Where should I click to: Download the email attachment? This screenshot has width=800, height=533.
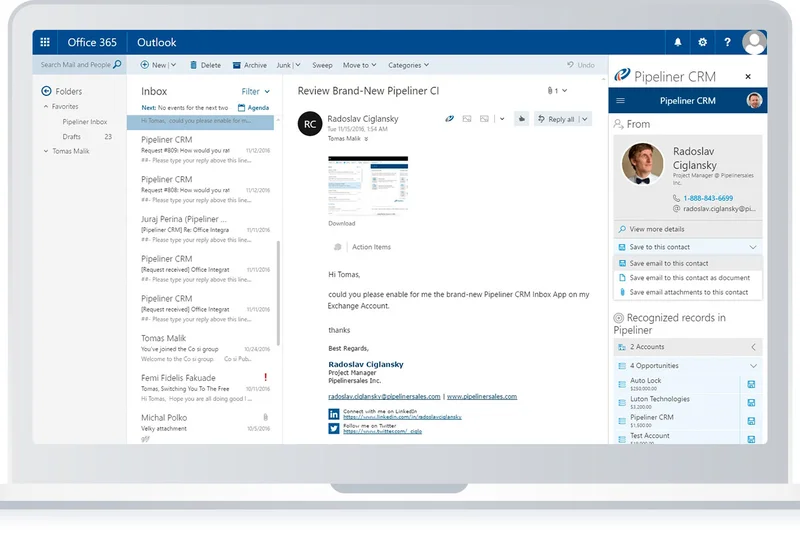tap(341, 223)
